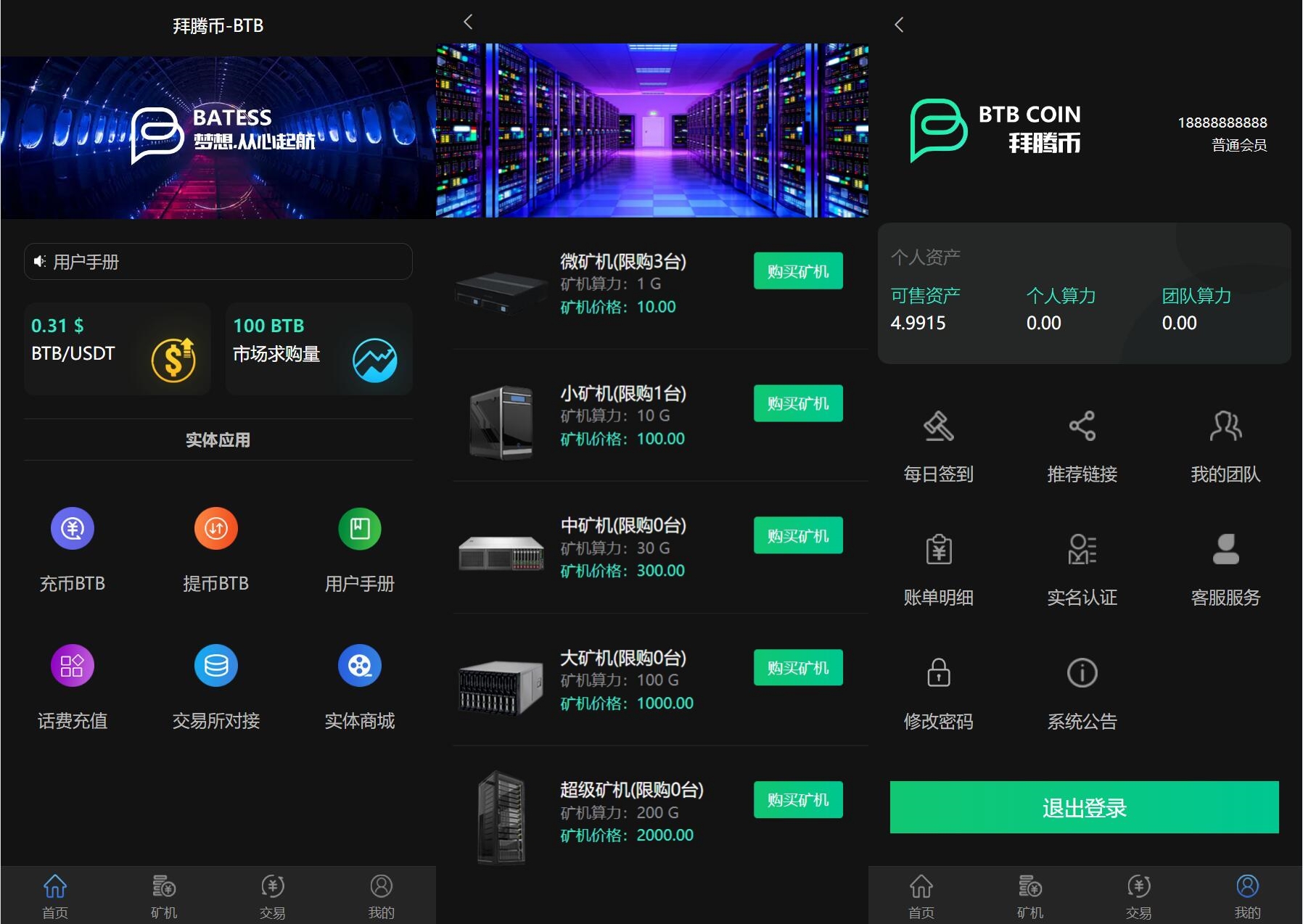Screen dimensions: 1303x924
Task: Click the 中矿机 rack server thumbnail
Action: point(501,553)
